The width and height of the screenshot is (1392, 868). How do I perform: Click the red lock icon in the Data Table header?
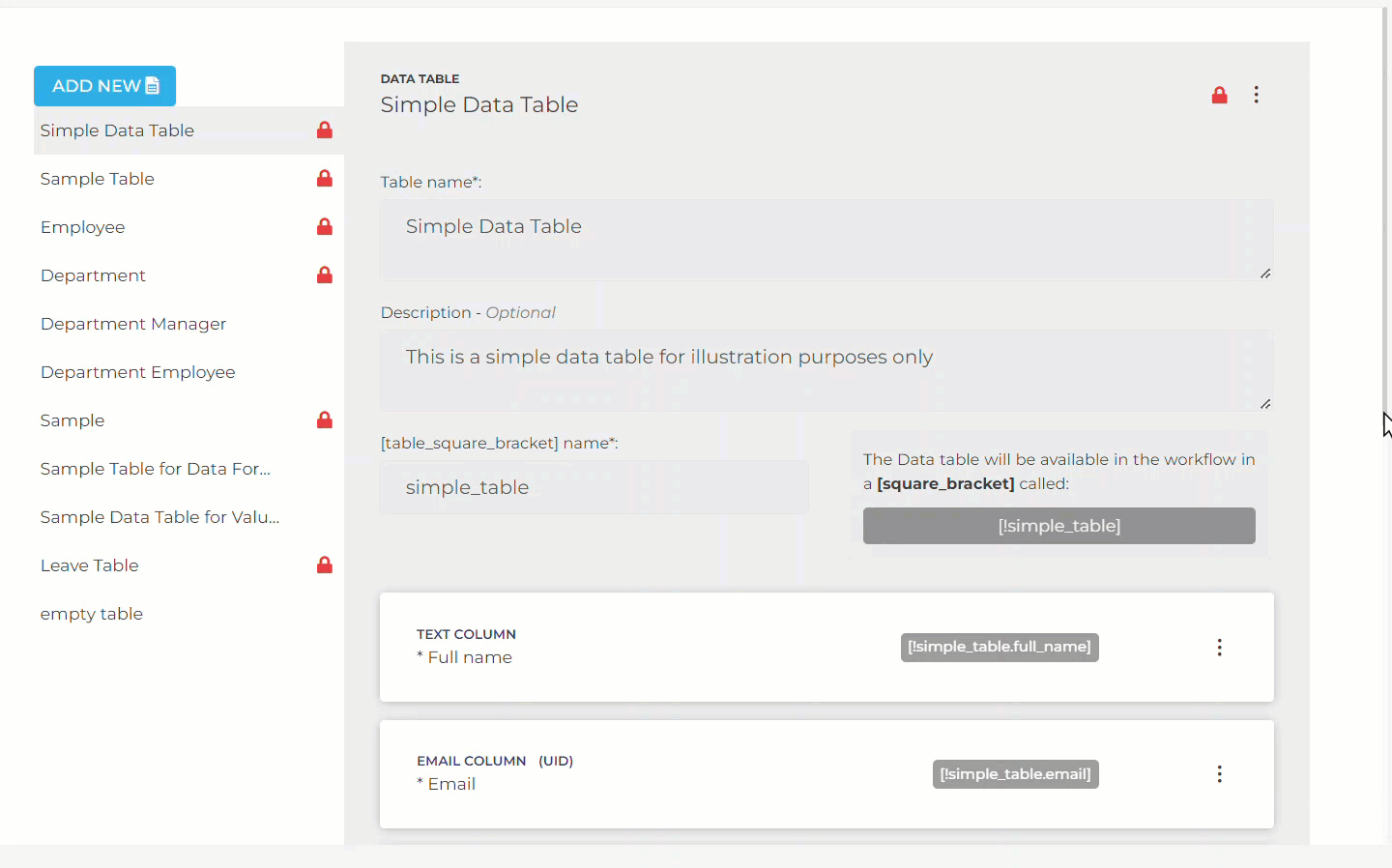point(1219,95)
